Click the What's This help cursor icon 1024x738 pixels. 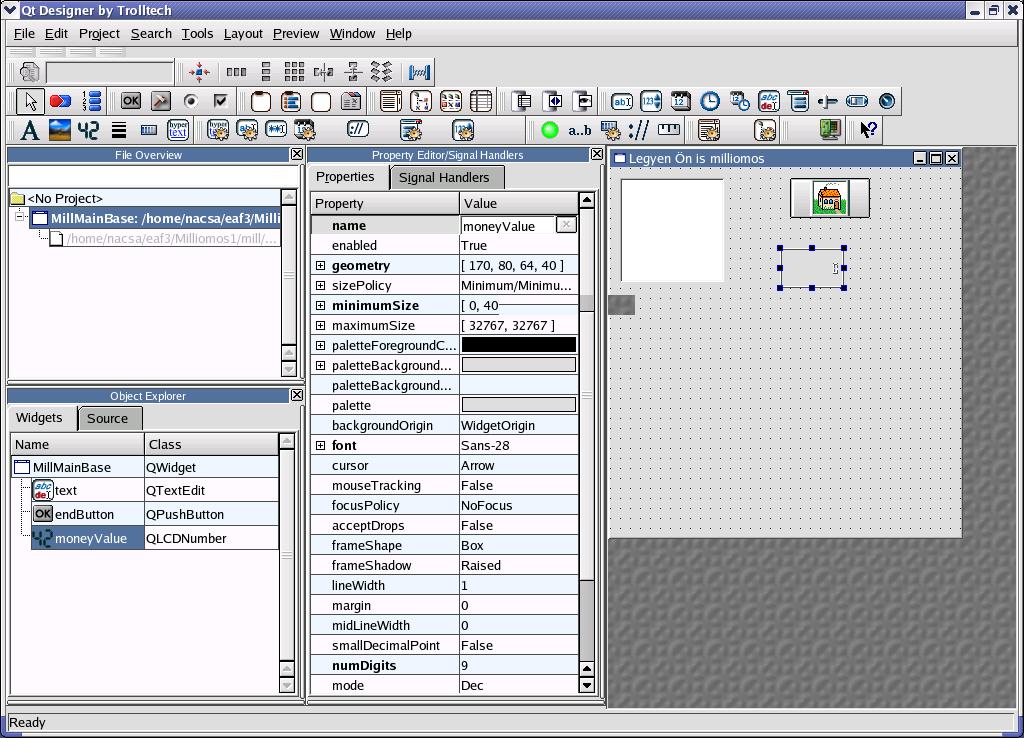point(868,131)
